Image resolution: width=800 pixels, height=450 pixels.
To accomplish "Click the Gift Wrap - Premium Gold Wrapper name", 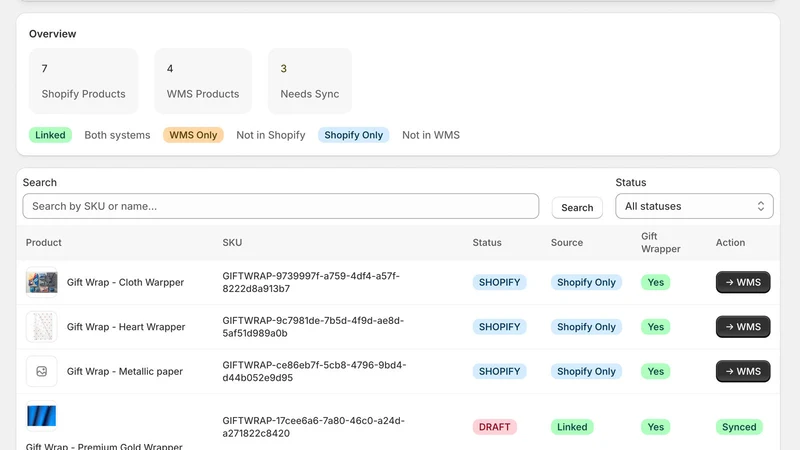I will 104,446.
